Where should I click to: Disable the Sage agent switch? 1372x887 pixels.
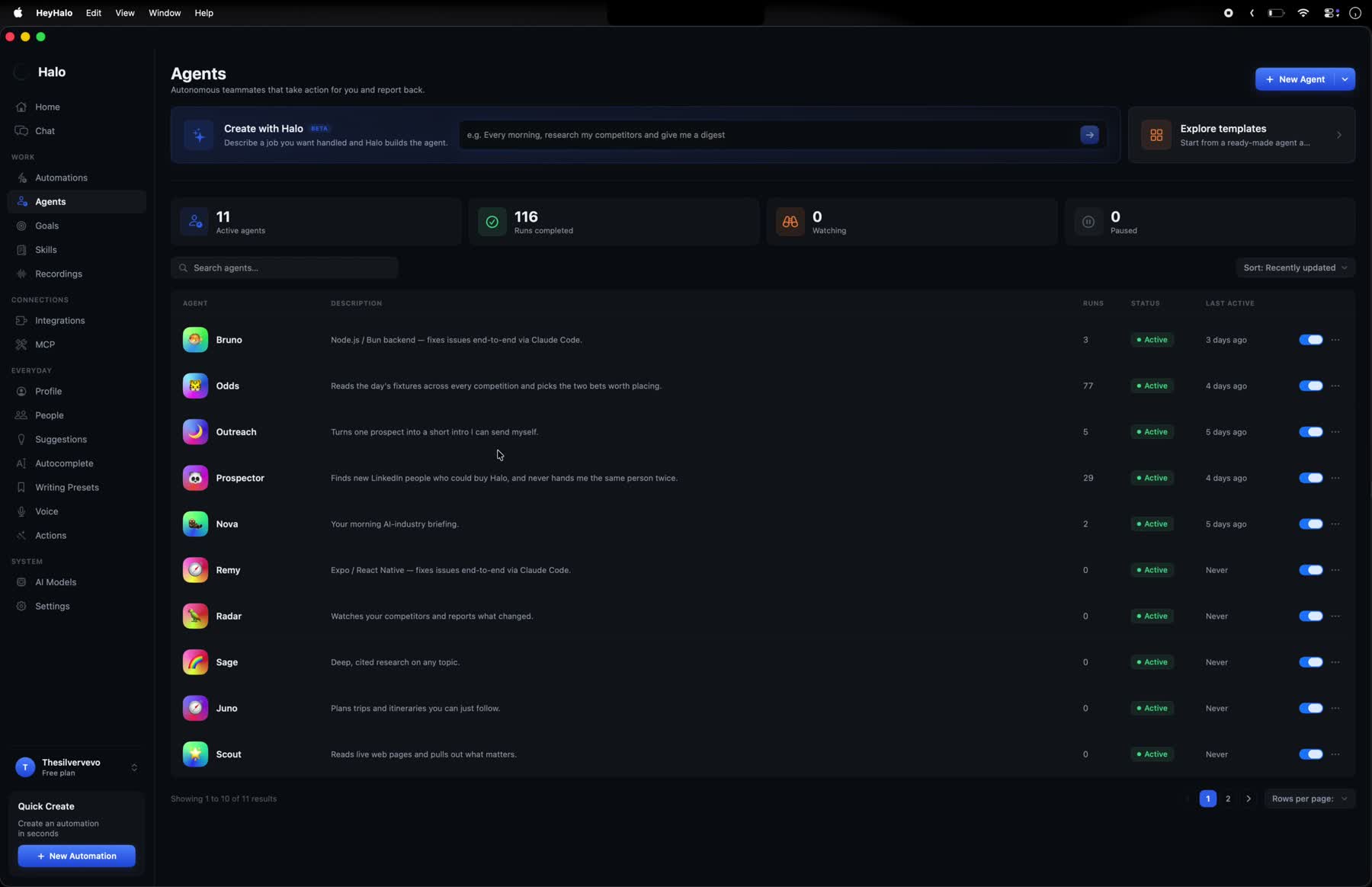click(x=1311, y=662)
